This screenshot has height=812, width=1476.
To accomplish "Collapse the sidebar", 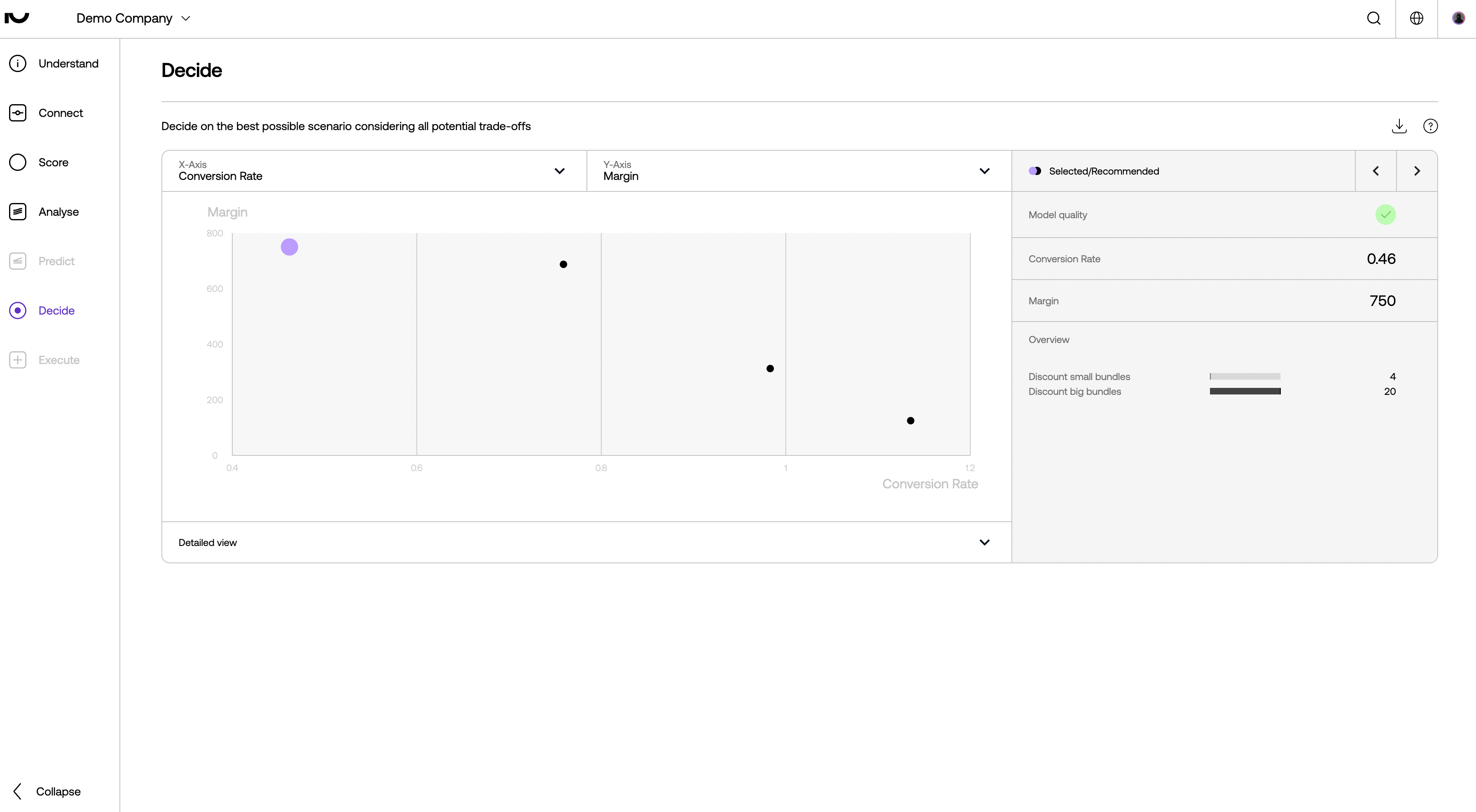I will [47, 791].
